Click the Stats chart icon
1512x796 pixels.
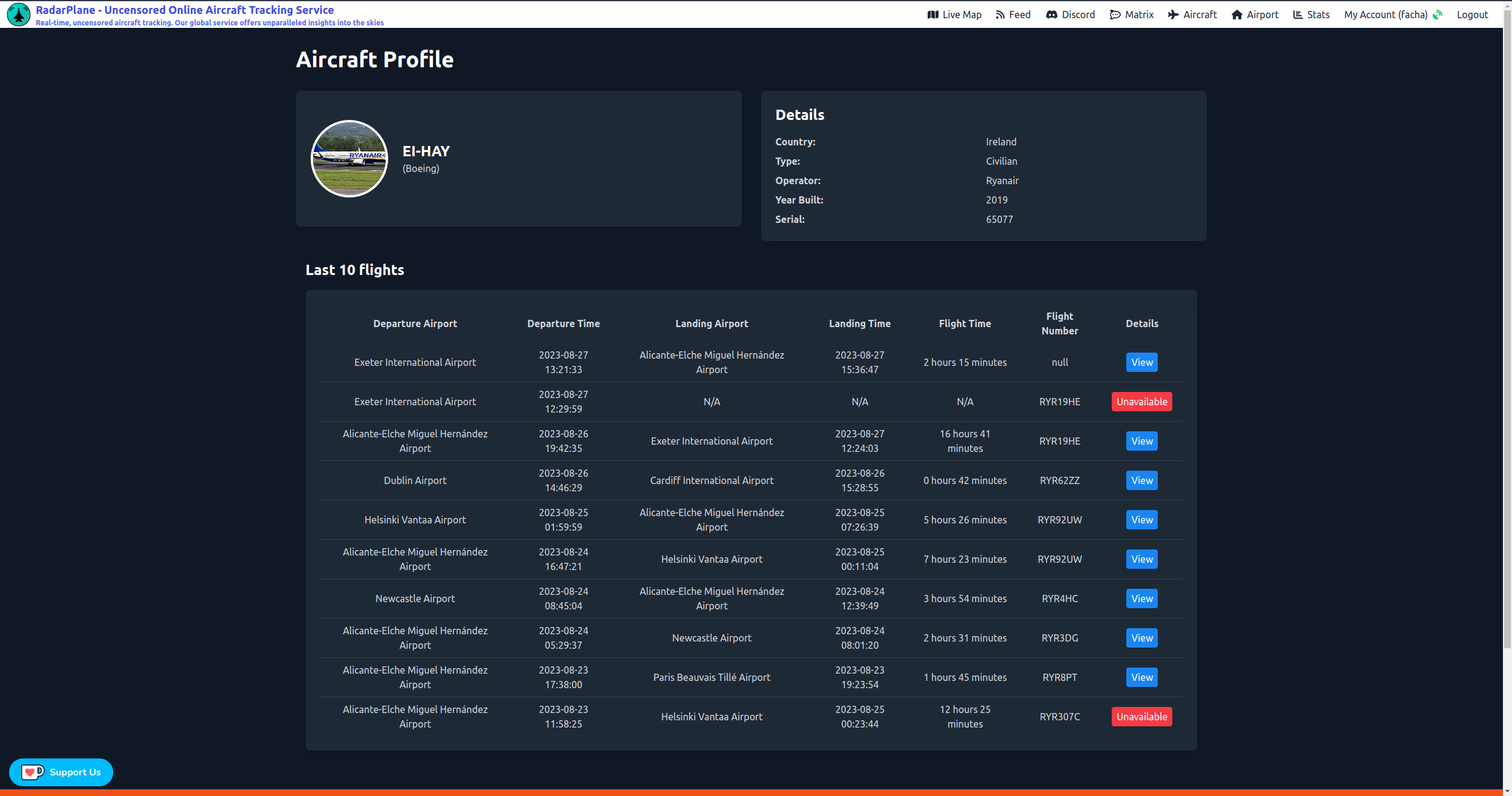[1298, 15]
